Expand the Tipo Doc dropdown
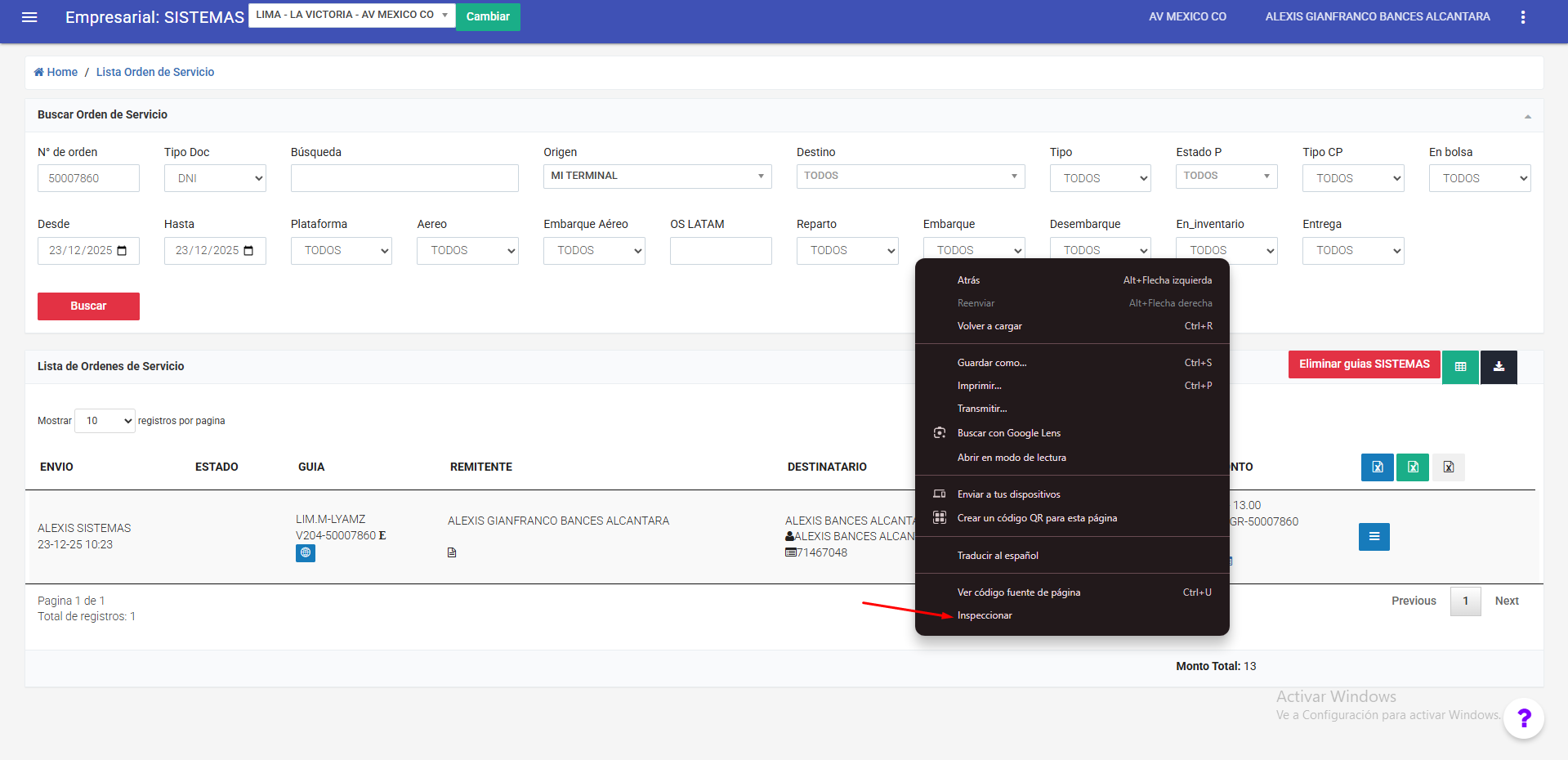This screenshot has height=760, width=1568. (215, 178)
